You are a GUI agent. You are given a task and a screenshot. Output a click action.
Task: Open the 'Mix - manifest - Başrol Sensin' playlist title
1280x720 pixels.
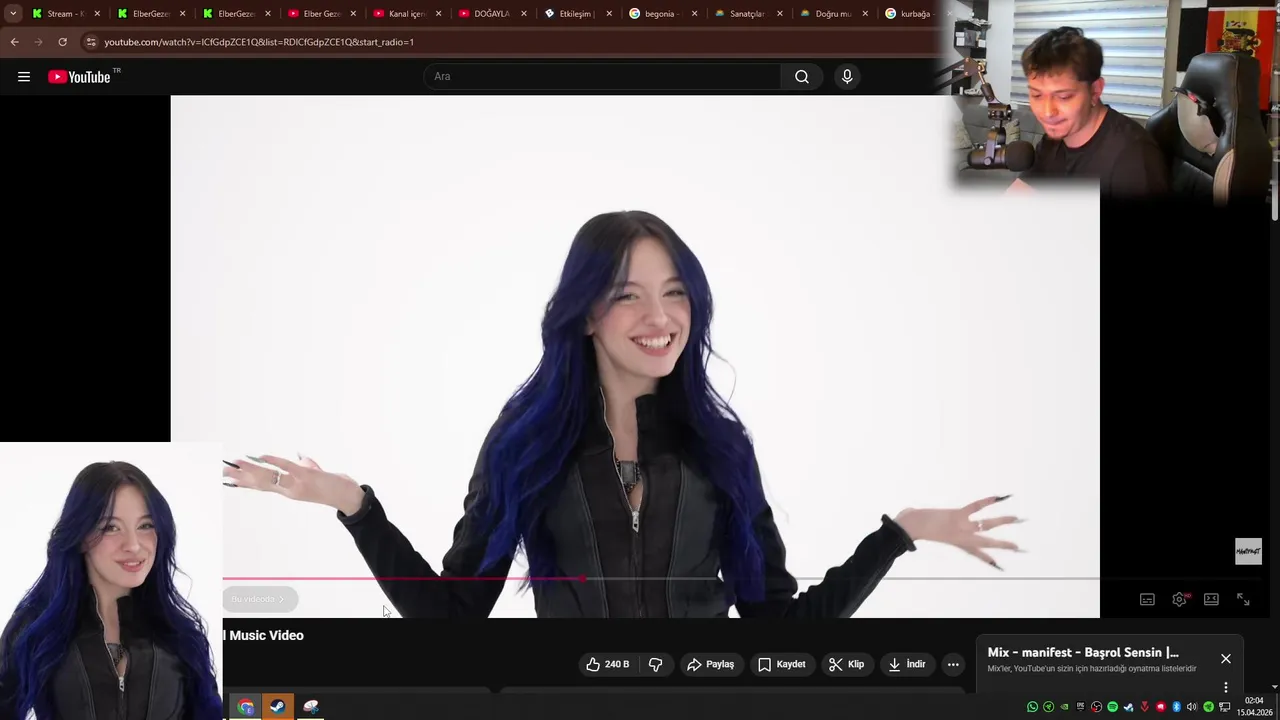click(1083, 652)
